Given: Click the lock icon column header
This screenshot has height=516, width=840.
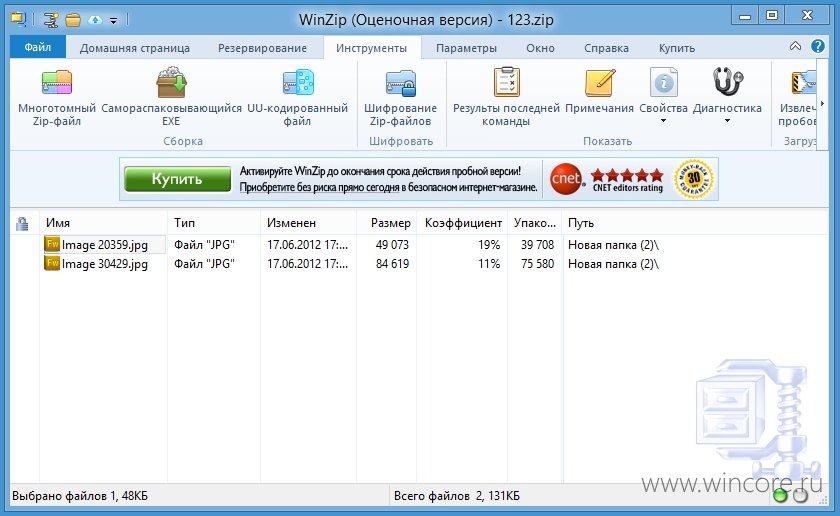Looking at the screenshot, I should tap(22, 223).
